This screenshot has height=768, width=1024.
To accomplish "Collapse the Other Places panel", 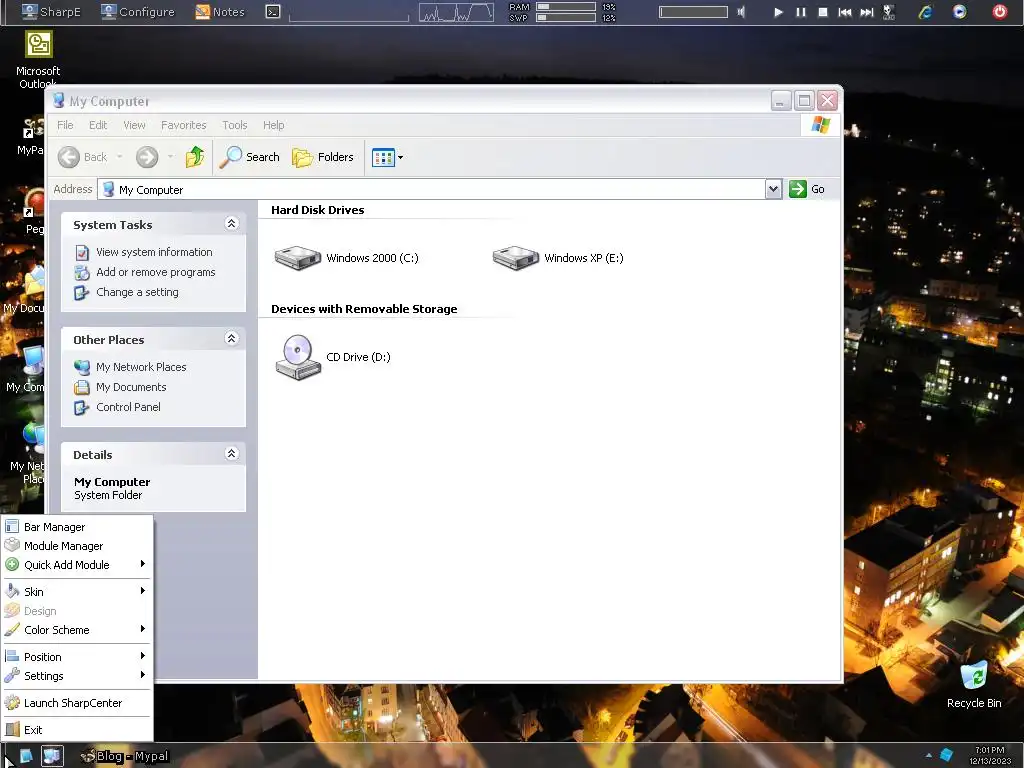I will [x=231, y=338].
